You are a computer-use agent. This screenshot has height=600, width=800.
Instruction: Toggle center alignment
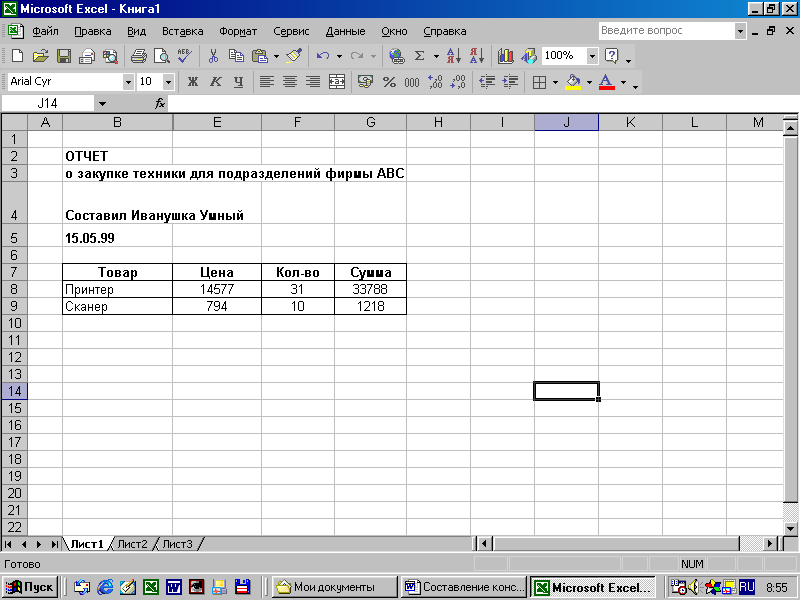[x=290, y=82]
